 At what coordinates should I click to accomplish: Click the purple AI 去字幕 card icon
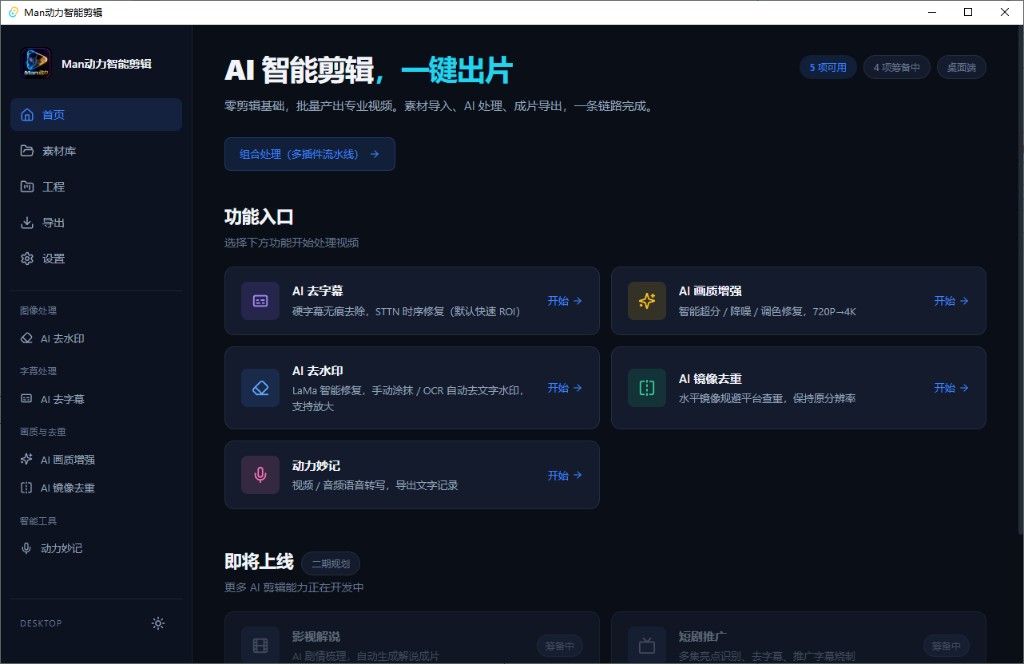[x=260, y=301]
